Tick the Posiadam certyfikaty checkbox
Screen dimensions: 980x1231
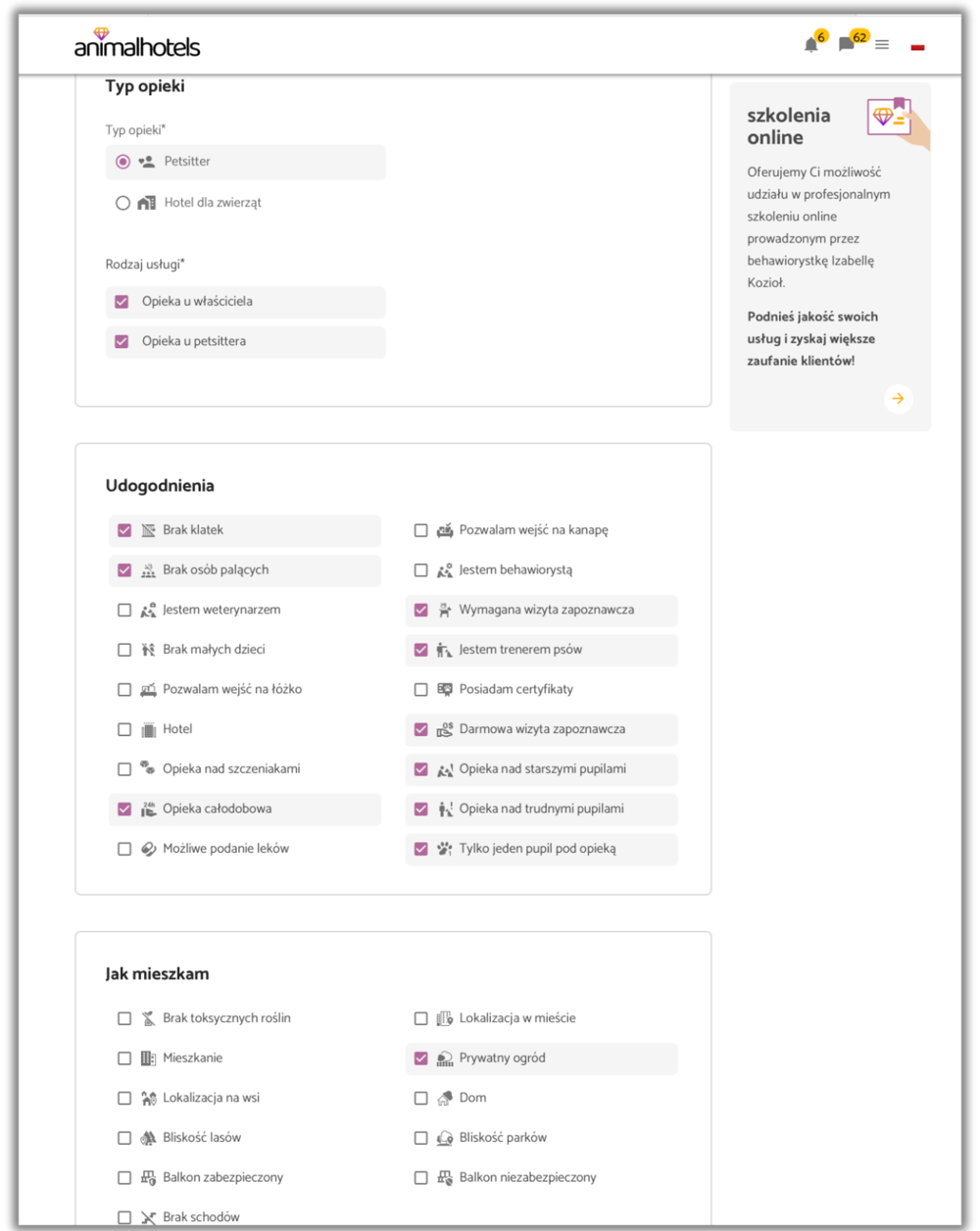point(420,689)
